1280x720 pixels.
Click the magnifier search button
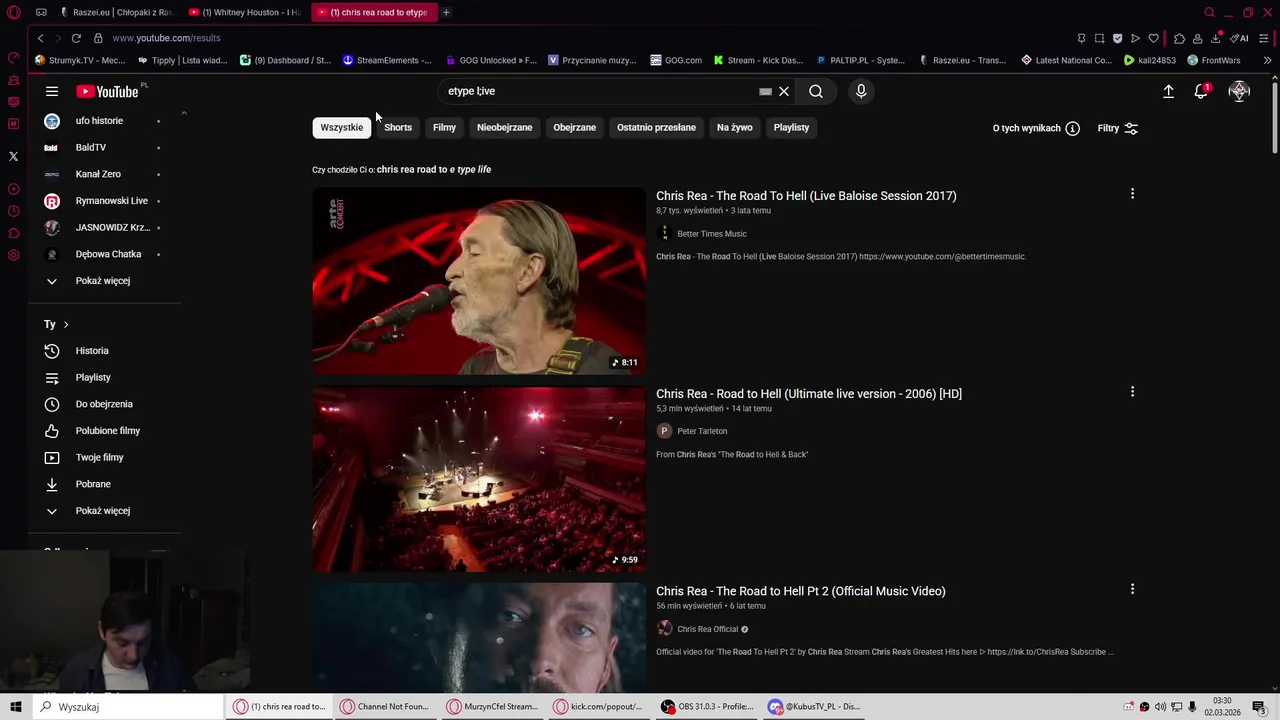816,91
